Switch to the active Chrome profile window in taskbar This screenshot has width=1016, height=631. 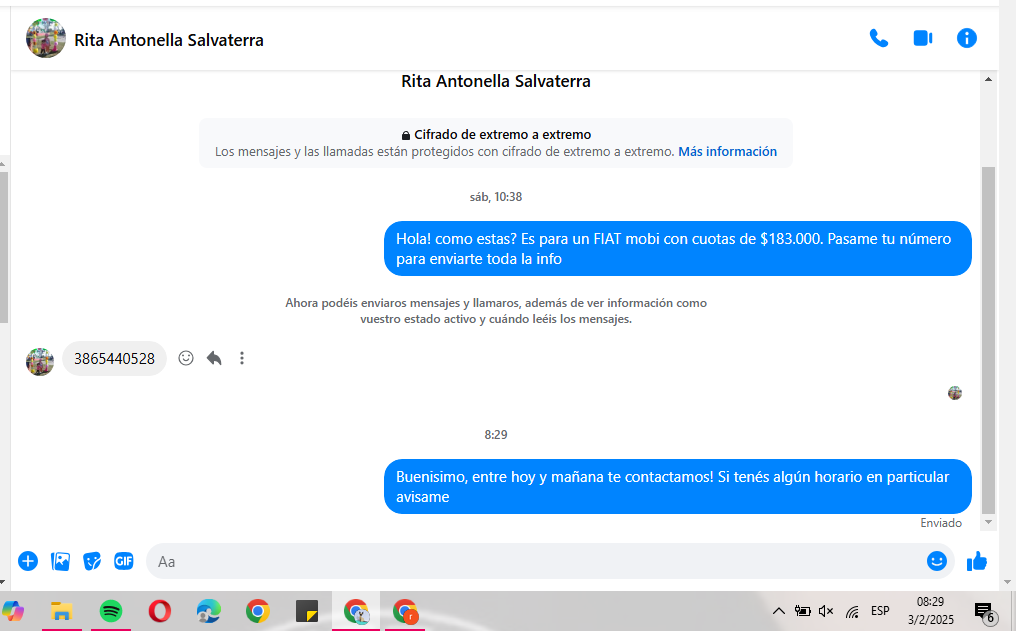pos(356,611)
